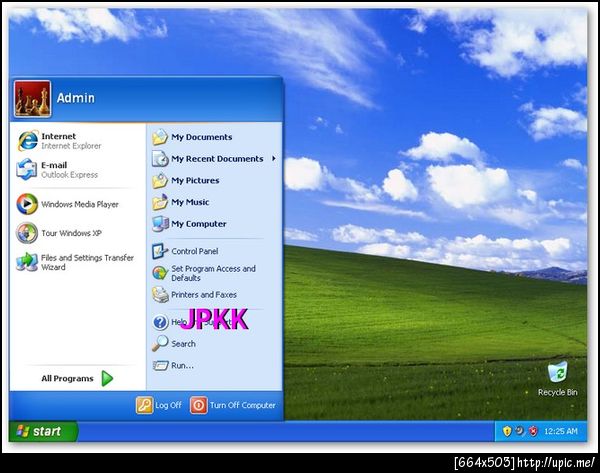The height and width of the screenshot is (473, 600).
Task: Open Control Panel icon
Action: tap(160, 251)
